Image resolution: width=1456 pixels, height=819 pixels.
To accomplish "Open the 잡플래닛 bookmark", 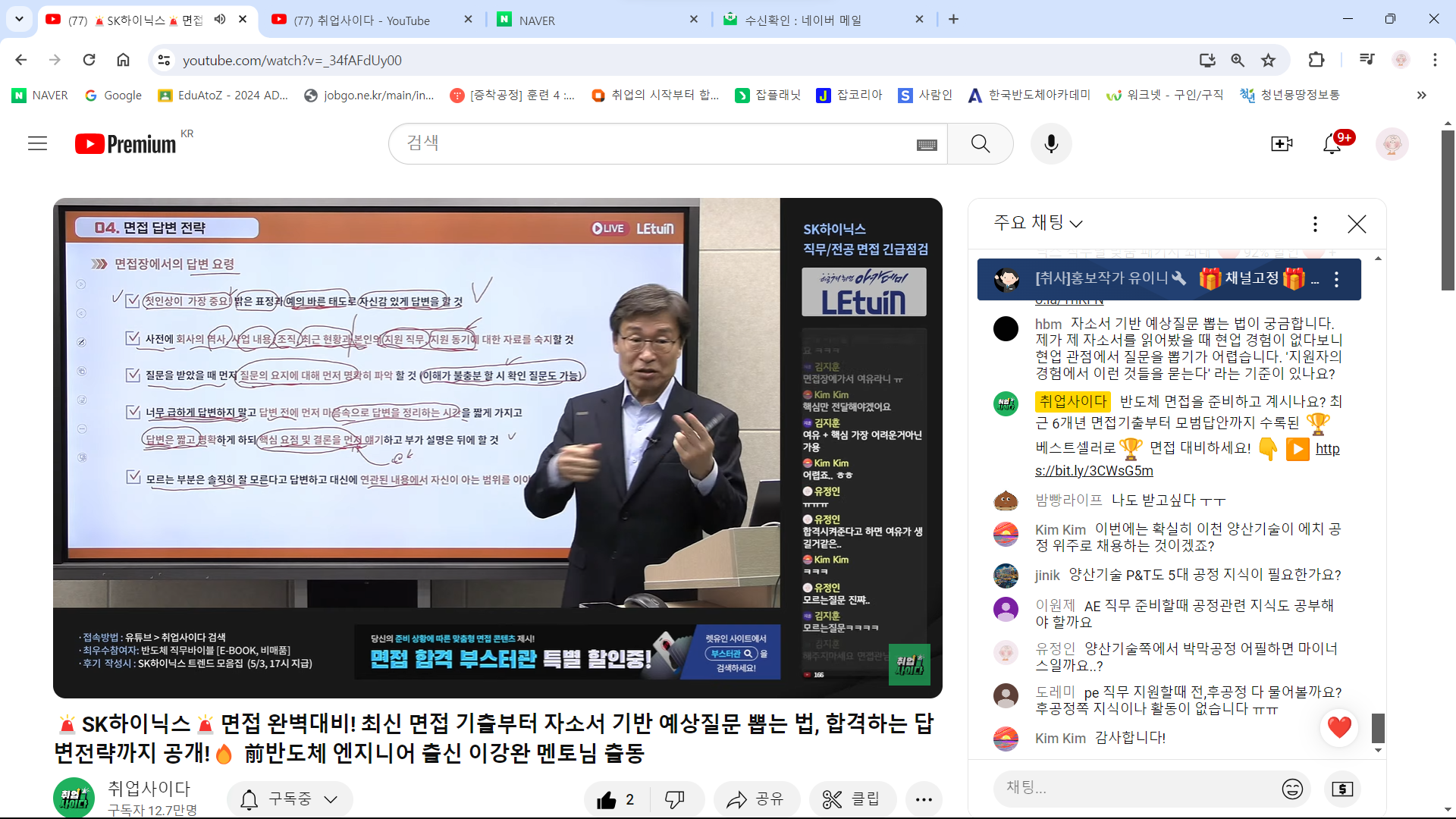I will pos(768,95).
